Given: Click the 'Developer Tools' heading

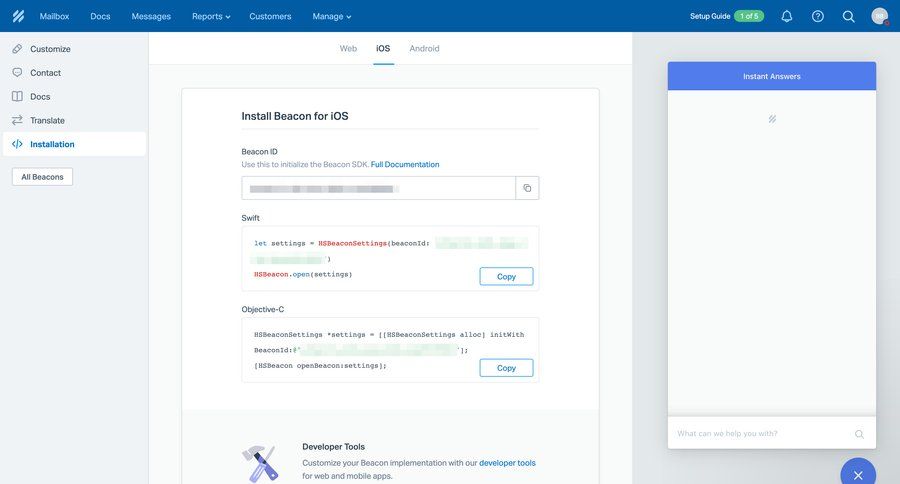Looking at the screenshot, I should point(333,447).
